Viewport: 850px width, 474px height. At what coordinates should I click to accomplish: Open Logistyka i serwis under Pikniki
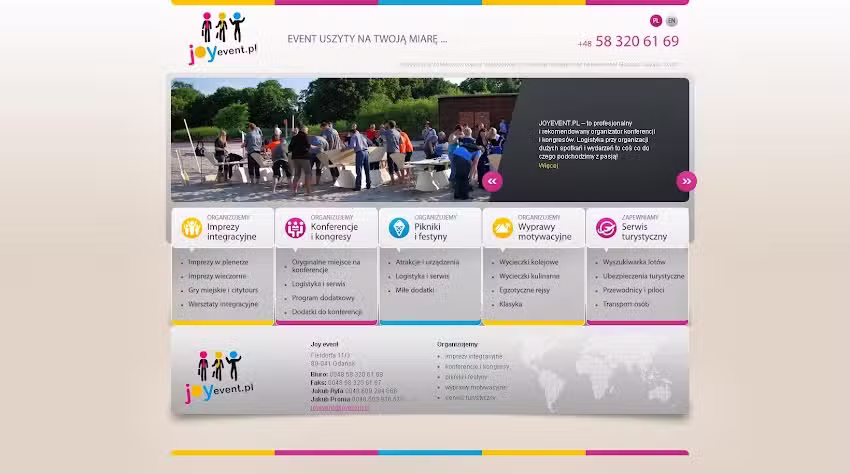[422, 276]
